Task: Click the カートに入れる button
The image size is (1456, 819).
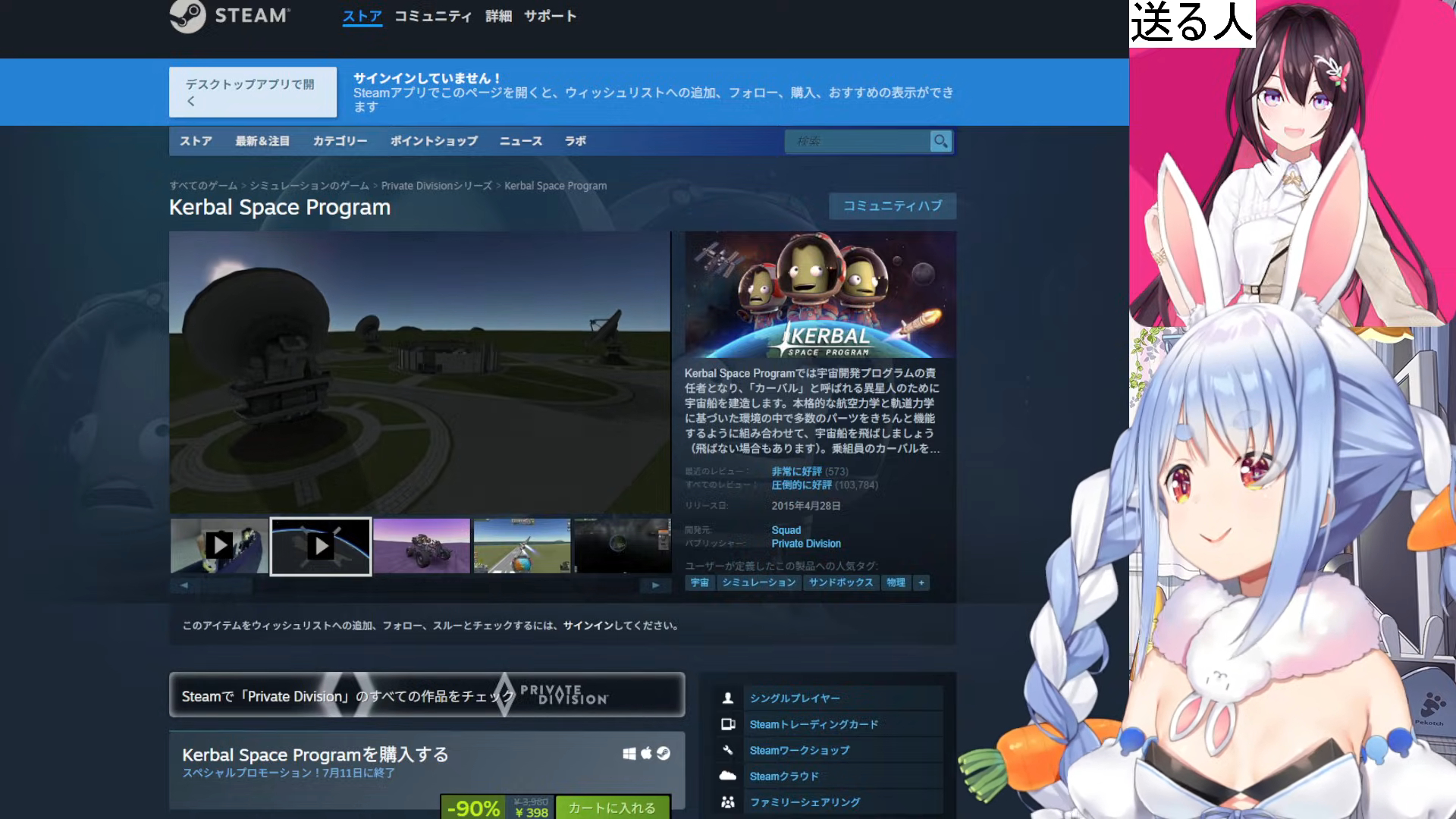Action: click(x=613, y=808)
